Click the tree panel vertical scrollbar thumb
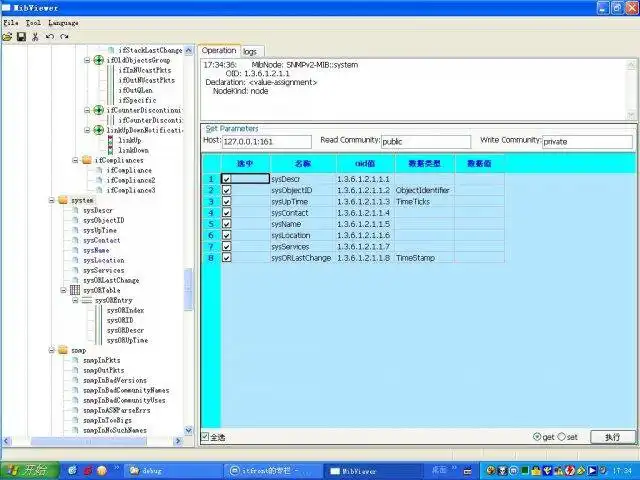This screenshot has width=640, height=480. 188,289
